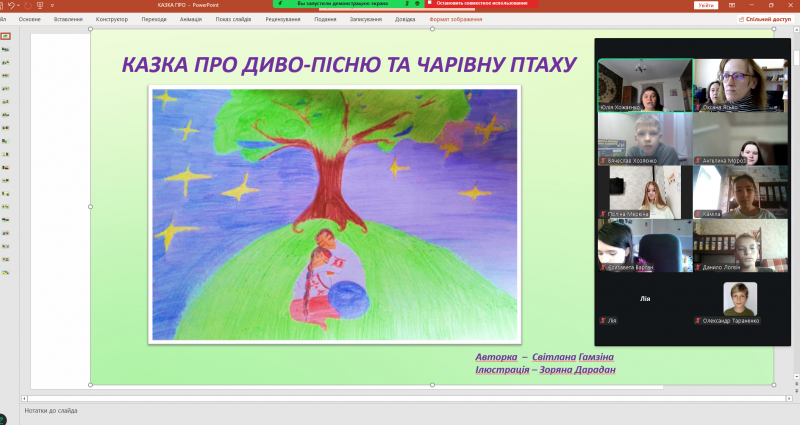Select the second slide thumbnail in panel
Image resolution: width=800 pixels, height=425 pixels.
pos(6,49)
